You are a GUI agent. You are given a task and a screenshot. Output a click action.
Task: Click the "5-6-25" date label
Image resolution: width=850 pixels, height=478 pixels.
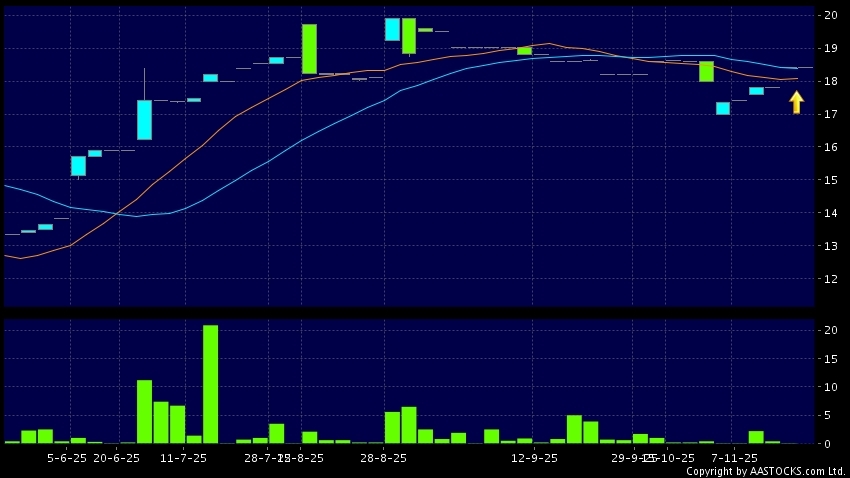67,458
